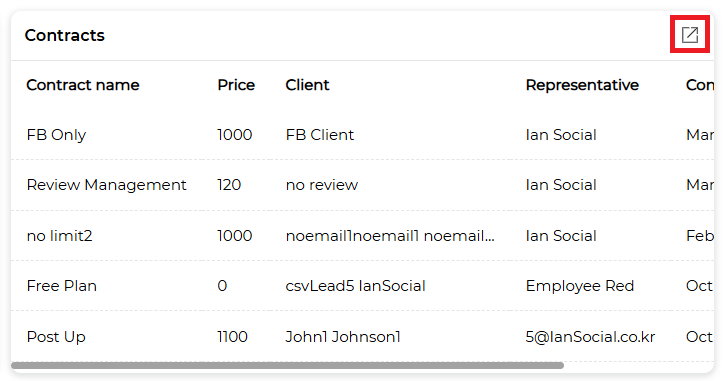Select the Post Up contract
Screen dimensions: 724x381
56,337
